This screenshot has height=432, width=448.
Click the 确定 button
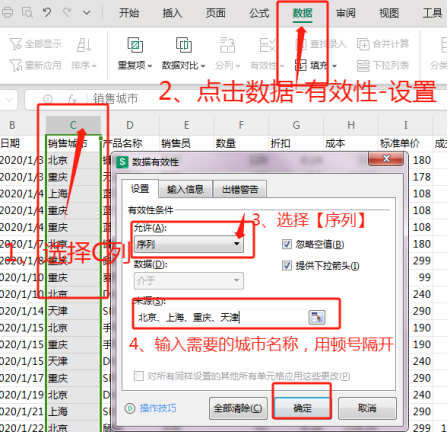[x=302, y=408]
